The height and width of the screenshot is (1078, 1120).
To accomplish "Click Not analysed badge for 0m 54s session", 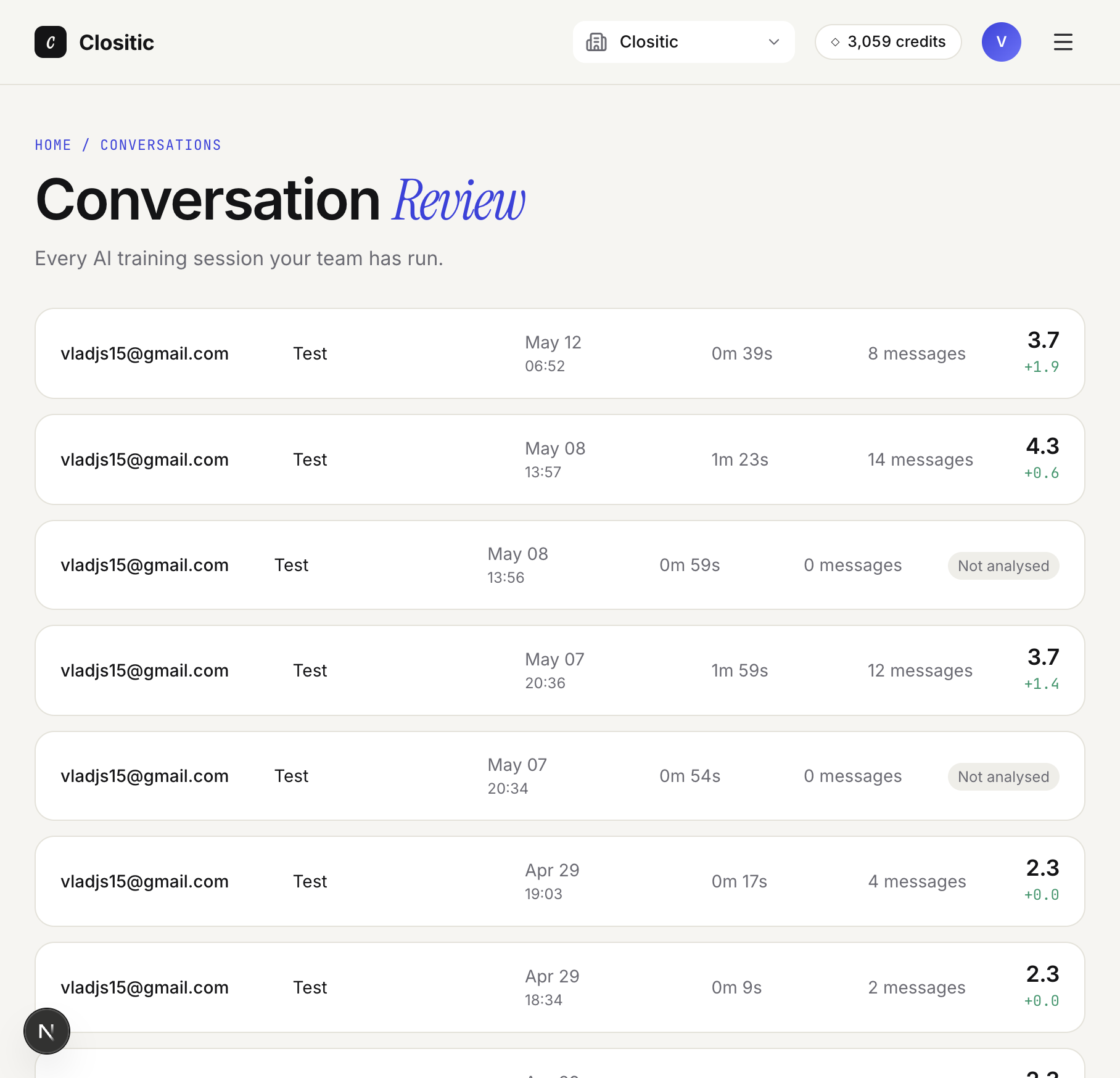I will (1003, 776).
